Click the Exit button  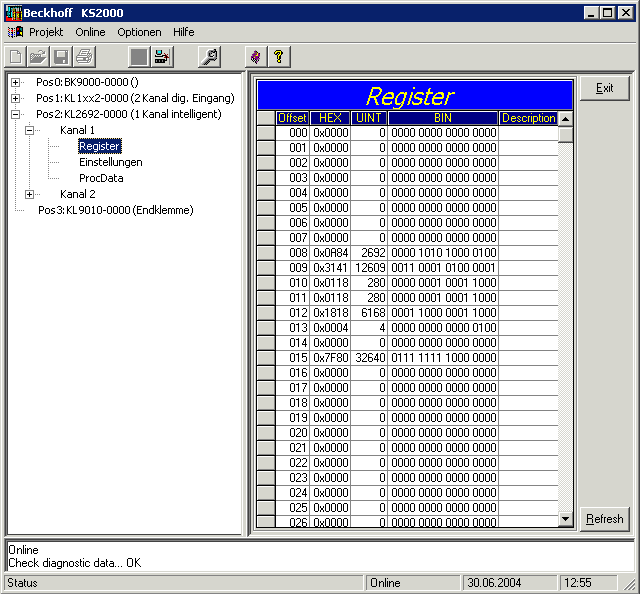click(604, 88)
